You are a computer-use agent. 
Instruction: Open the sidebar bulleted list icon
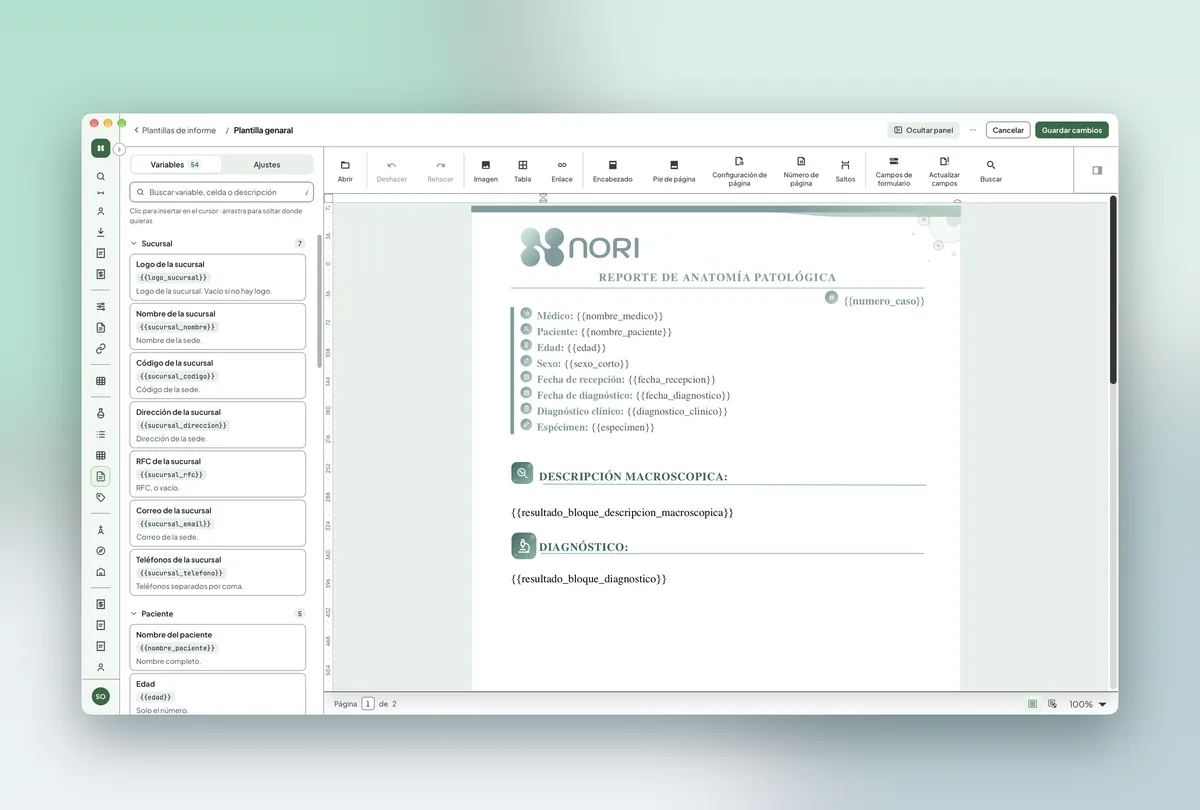(100, 435)
